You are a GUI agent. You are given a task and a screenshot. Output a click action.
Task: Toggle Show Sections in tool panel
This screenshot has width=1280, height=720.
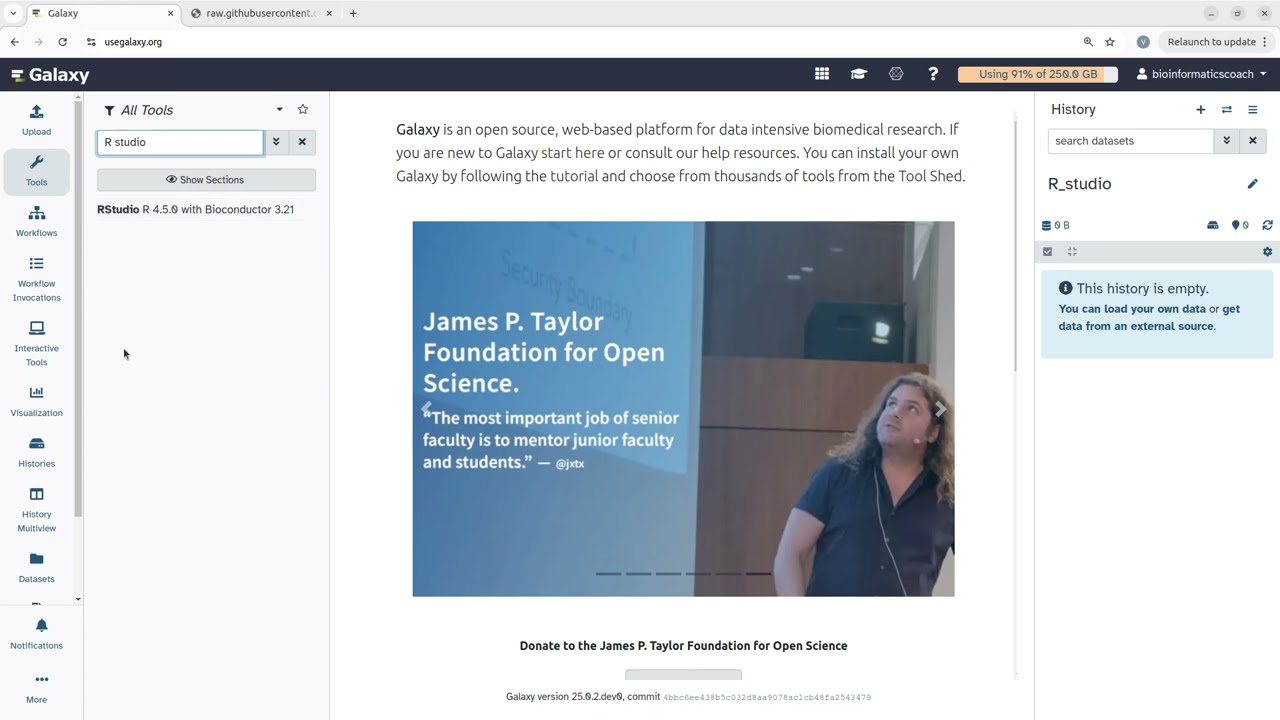coord(206,180)
